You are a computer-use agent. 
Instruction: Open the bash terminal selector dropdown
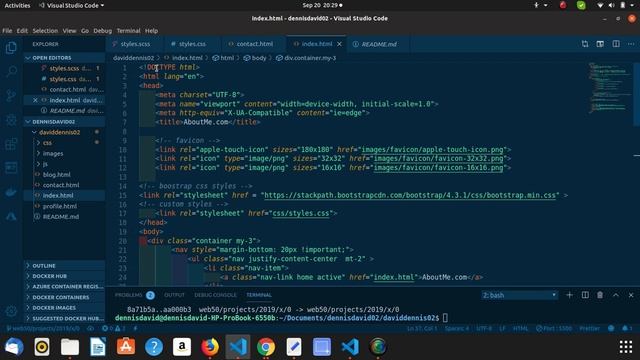pyautogui.click(x=519, y=295)
